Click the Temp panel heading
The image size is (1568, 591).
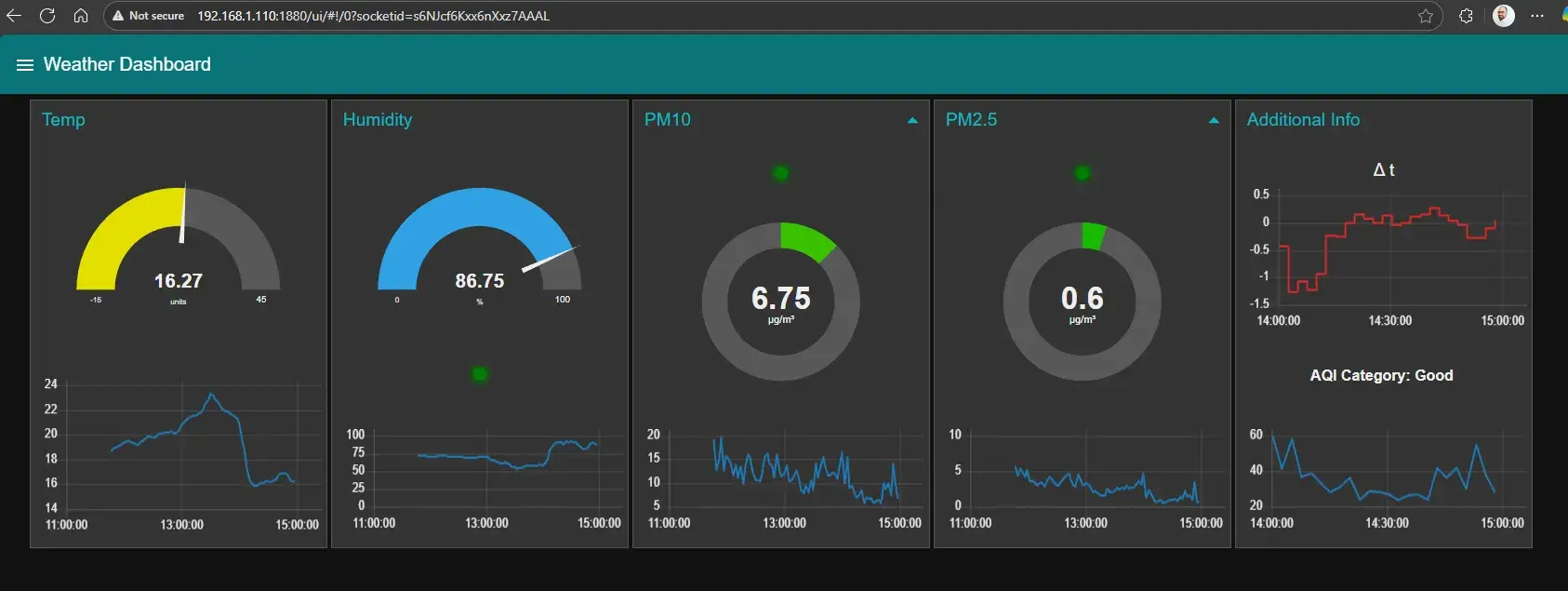point(63,119)
